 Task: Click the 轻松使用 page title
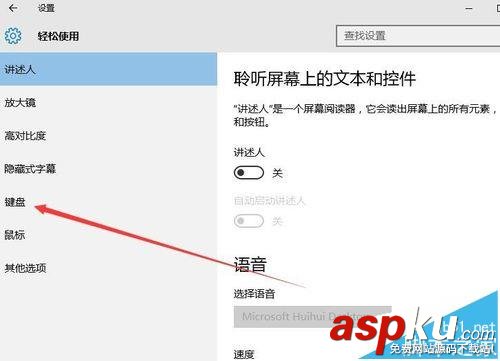coord(58,36)
